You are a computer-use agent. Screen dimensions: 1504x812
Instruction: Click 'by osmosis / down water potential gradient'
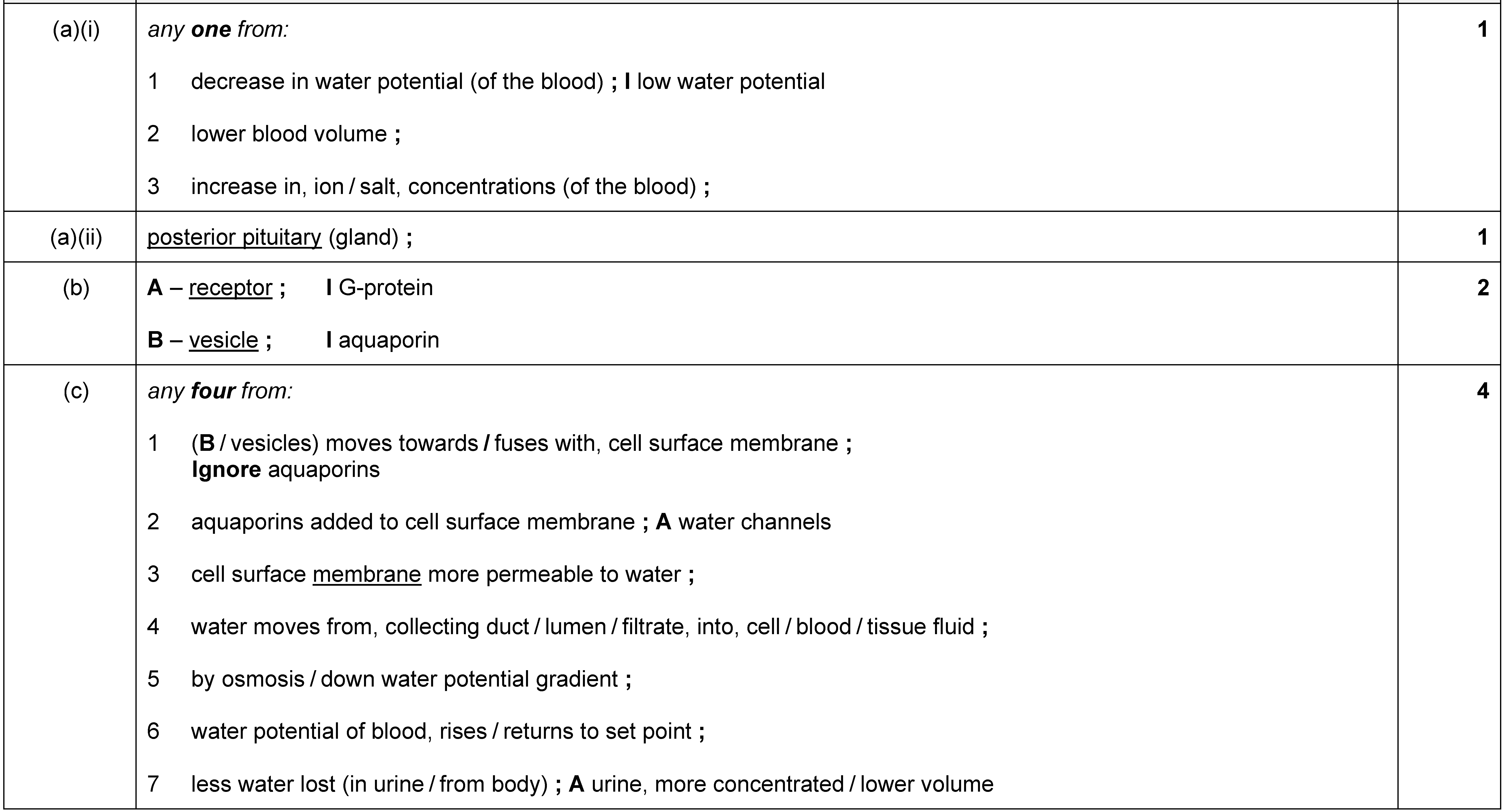pos(411,680)
